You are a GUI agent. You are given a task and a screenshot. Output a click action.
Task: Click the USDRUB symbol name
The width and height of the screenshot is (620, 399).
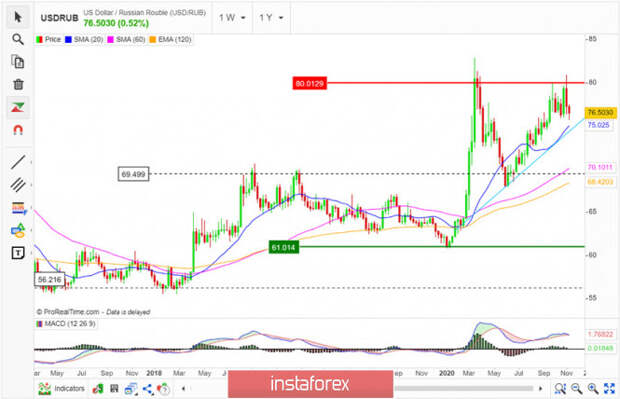click(x=60, y=18)
